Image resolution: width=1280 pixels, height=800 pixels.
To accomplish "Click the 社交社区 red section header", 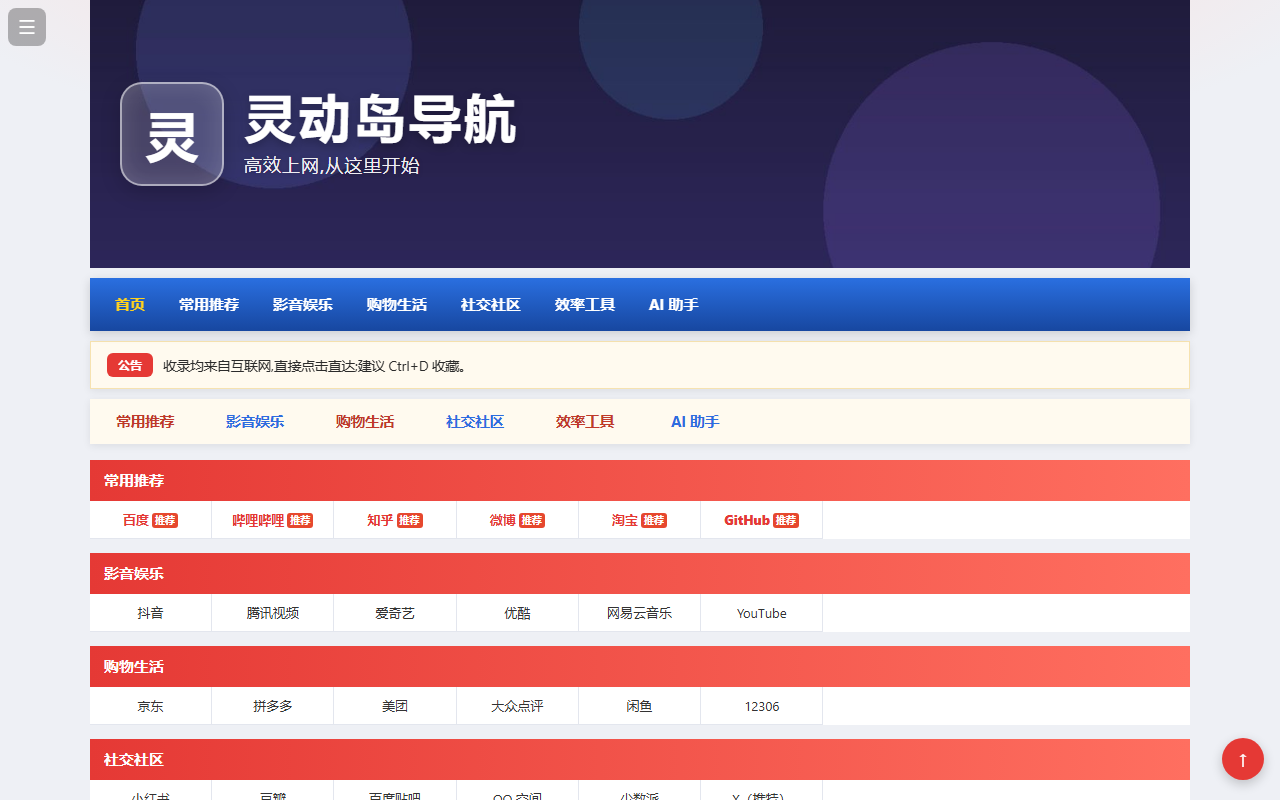I will pyautogui.click(x=640, y=759).
